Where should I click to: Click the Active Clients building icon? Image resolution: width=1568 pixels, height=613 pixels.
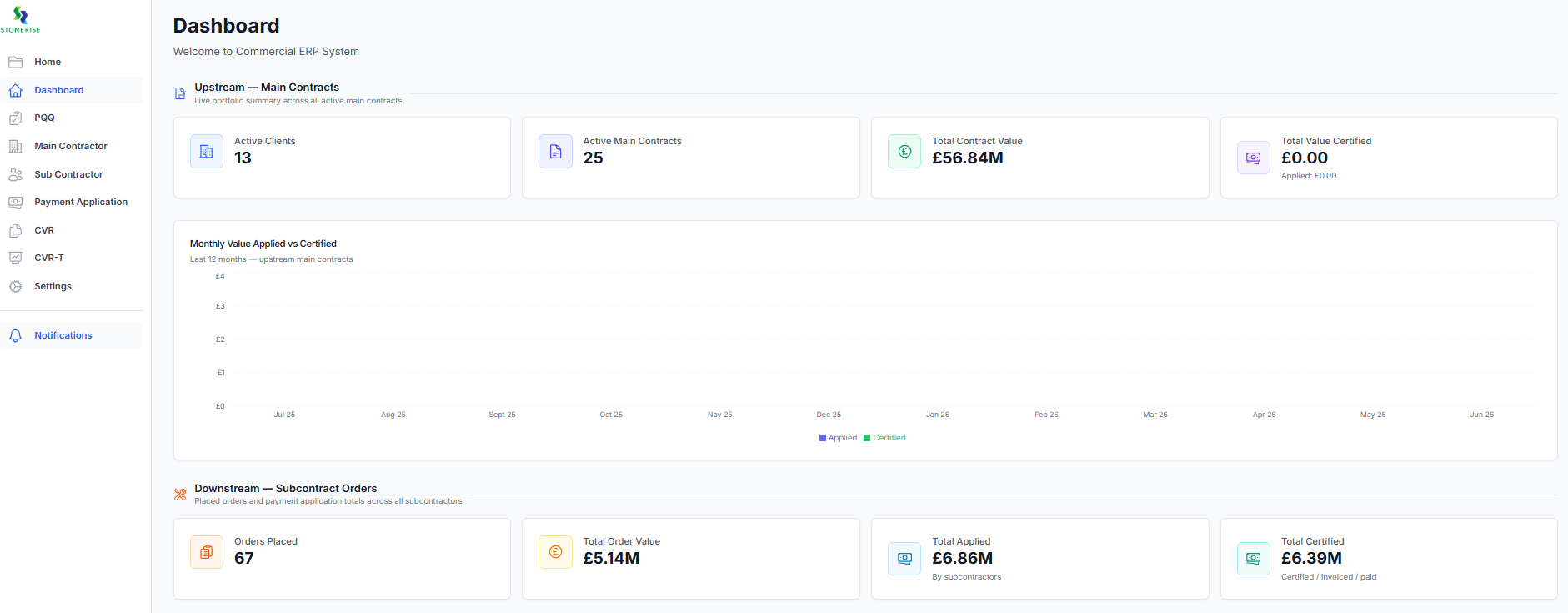click(x=207, y=152)
